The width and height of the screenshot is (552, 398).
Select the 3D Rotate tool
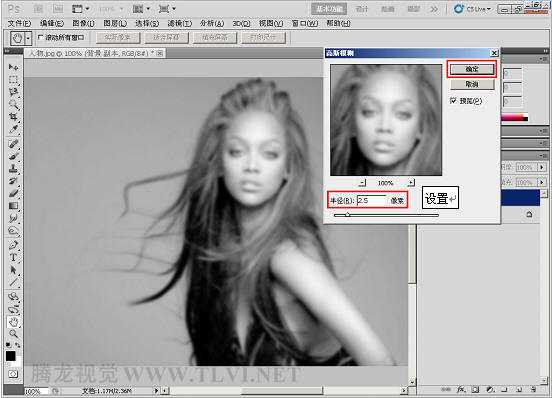13,297
